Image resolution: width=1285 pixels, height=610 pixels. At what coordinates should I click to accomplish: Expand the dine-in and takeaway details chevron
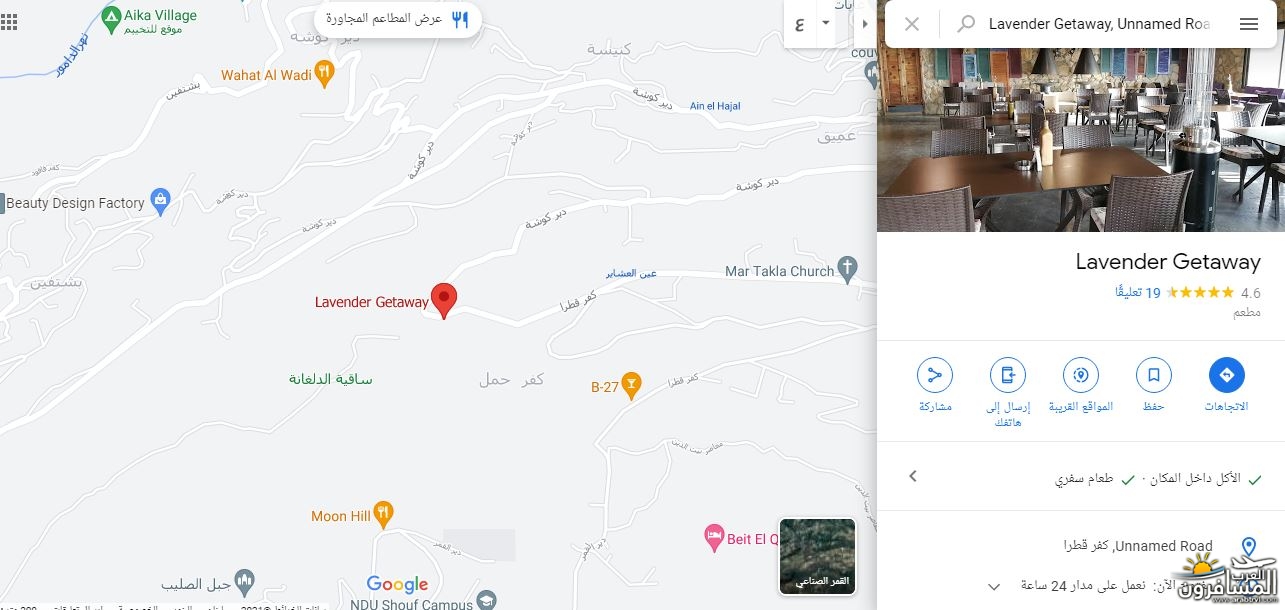point(912,476)
